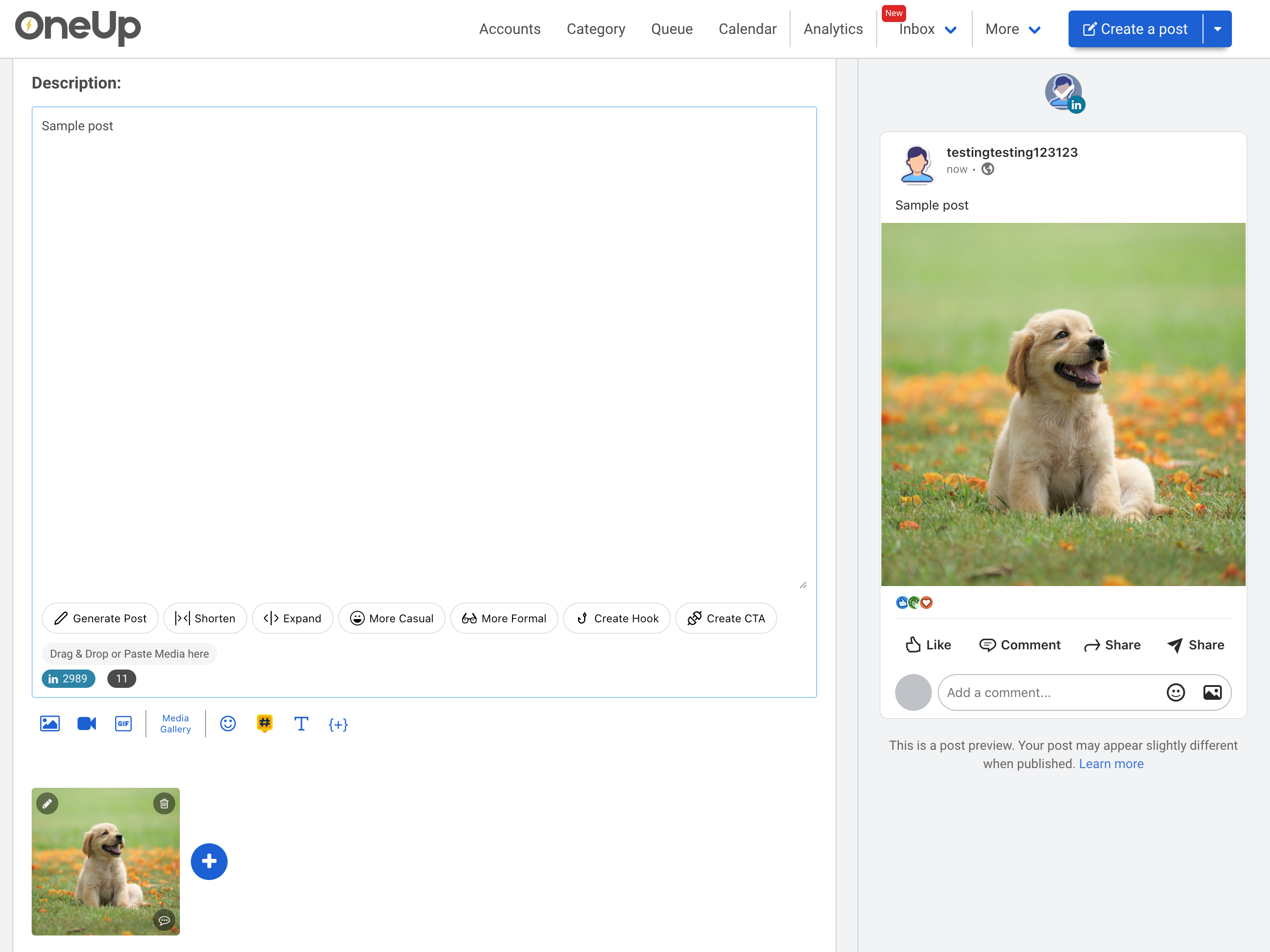1270x952 pixels.
Task: Click the Generate Post button
Action: (100, 618)
